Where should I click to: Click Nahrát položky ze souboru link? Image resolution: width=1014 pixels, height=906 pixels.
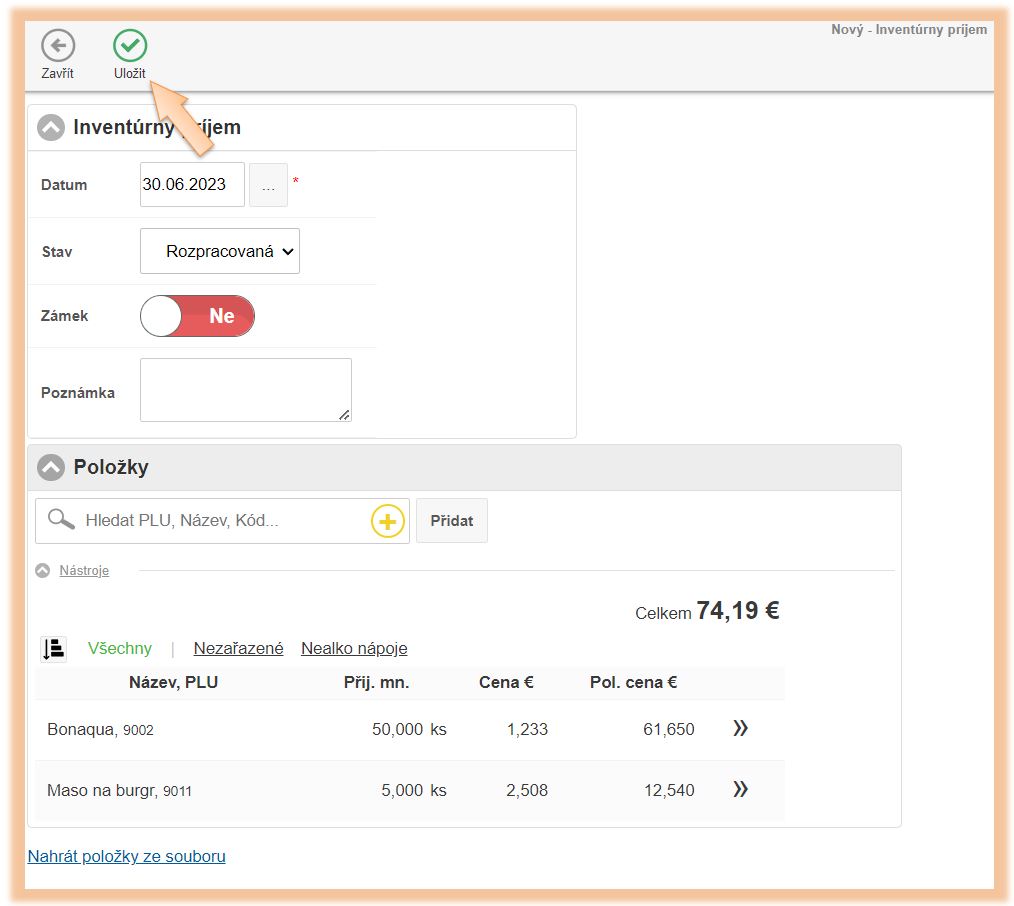(126, 857)
